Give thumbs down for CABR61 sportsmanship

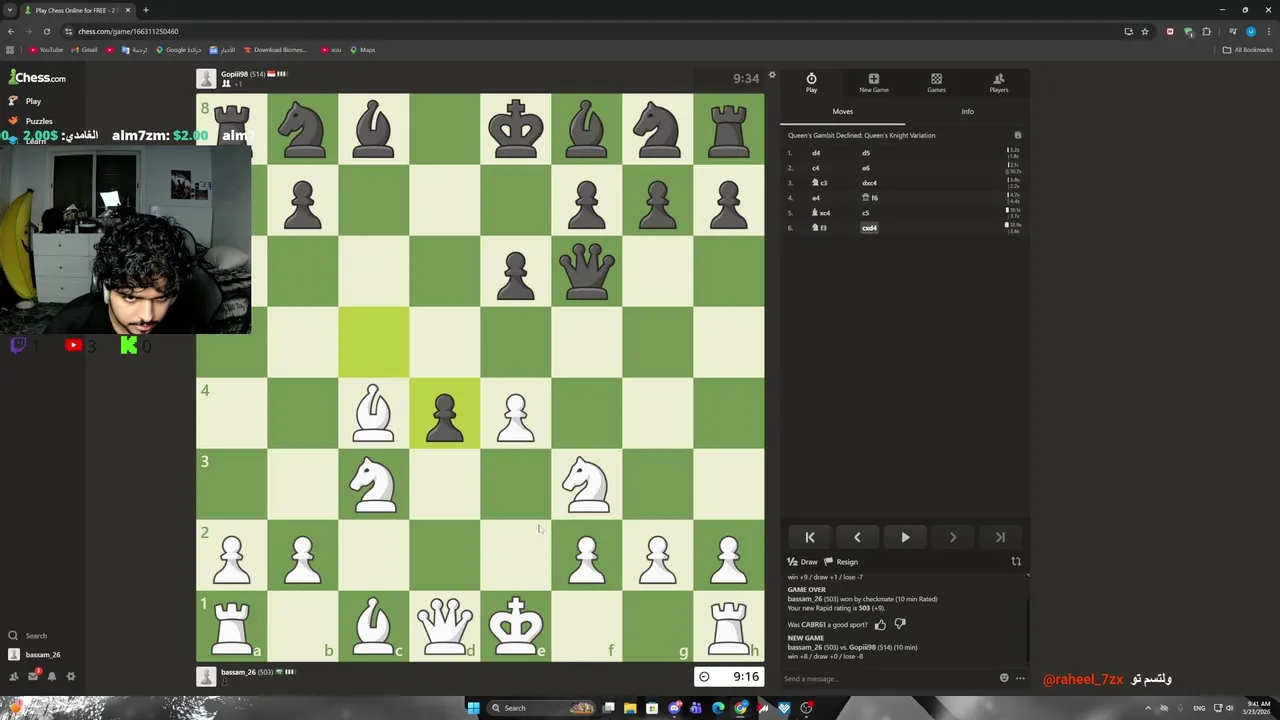point(900,625)
